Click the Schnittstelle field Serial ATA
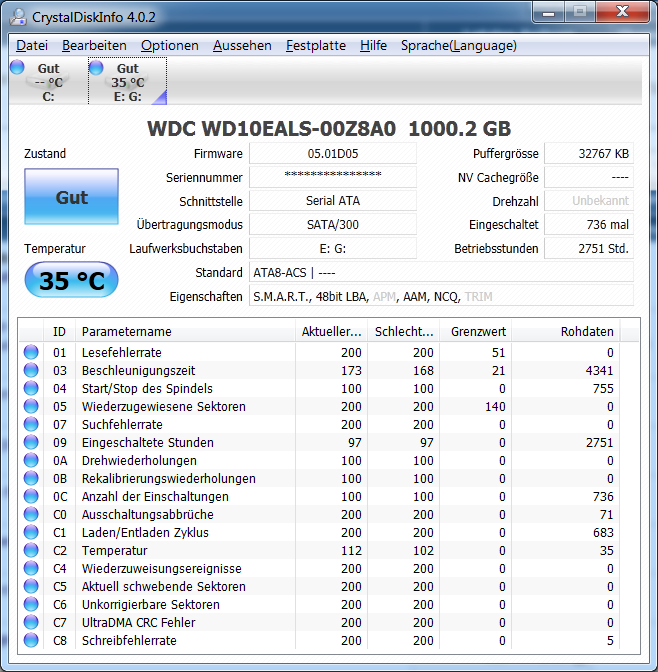The width and height of the screenshot is (658, 672). [333, 201]
